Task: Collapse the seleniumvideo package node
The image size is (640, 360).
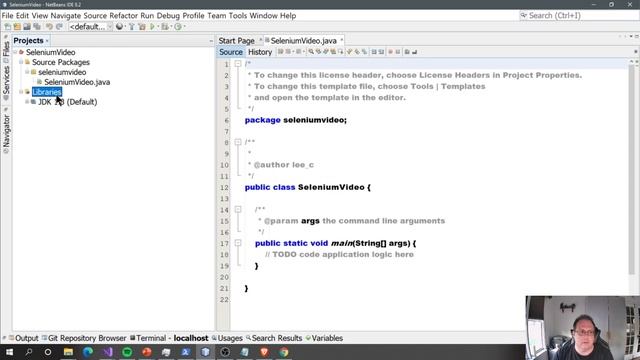Action: pos(27,72)
